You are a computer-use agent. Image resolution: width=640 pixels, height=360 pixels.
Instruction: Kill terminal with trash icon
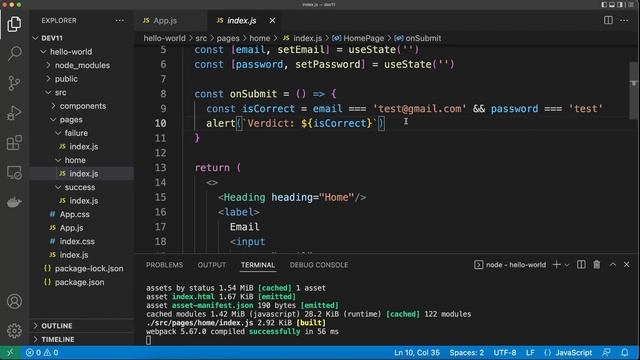pyautogui.click(x=597, y=265)
